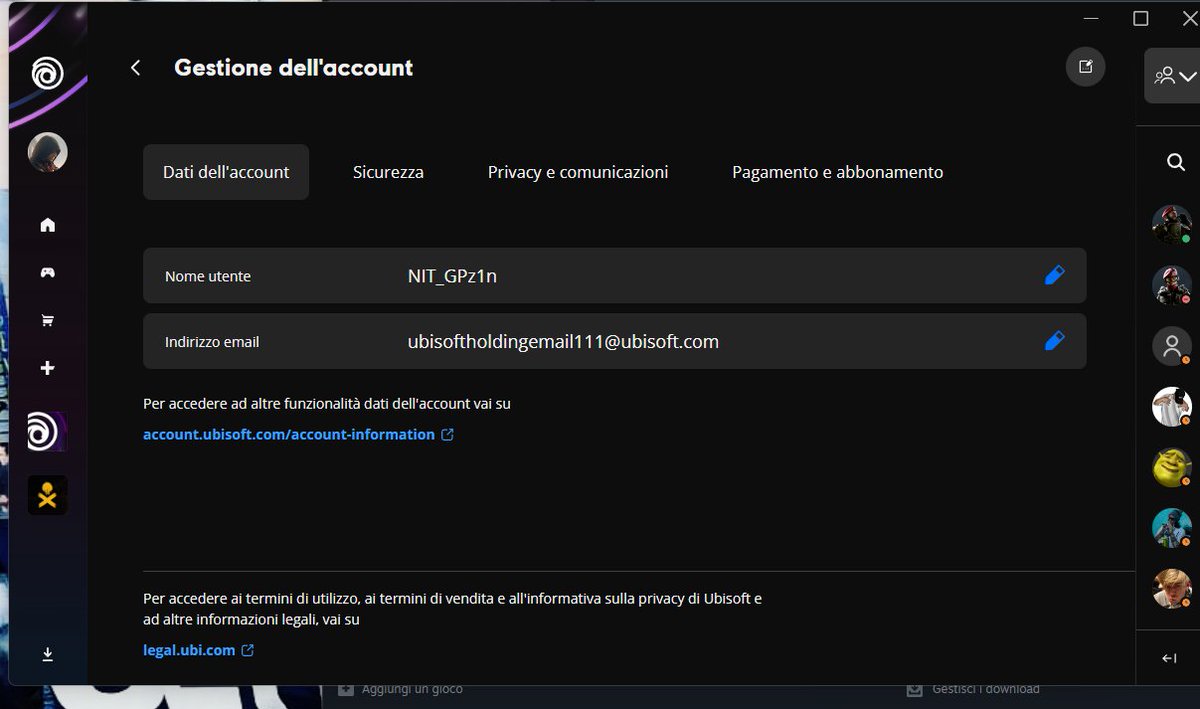Click the username text NIT_GPz1n
Screen dimensions: 1200x709
pyautogui.click(x=452, y=276)
